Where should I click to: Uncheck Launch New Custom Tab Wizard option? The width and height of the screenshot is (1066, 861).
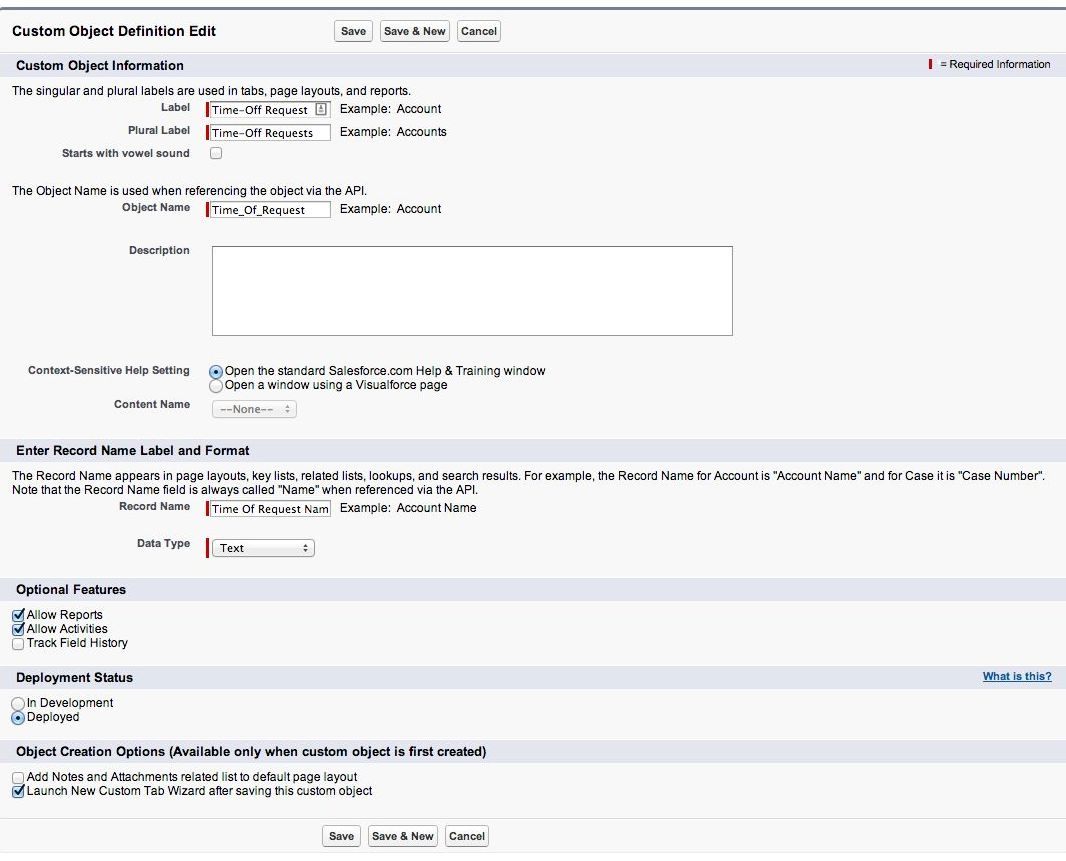point(18,792)
